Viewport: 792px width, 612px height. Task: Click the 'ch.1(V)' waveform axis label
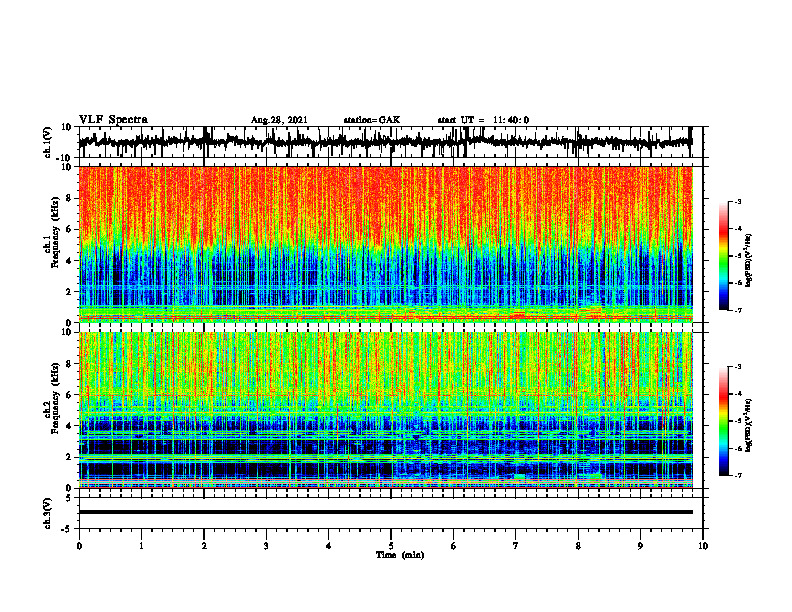pyautogui.click(x=48, y=142)
